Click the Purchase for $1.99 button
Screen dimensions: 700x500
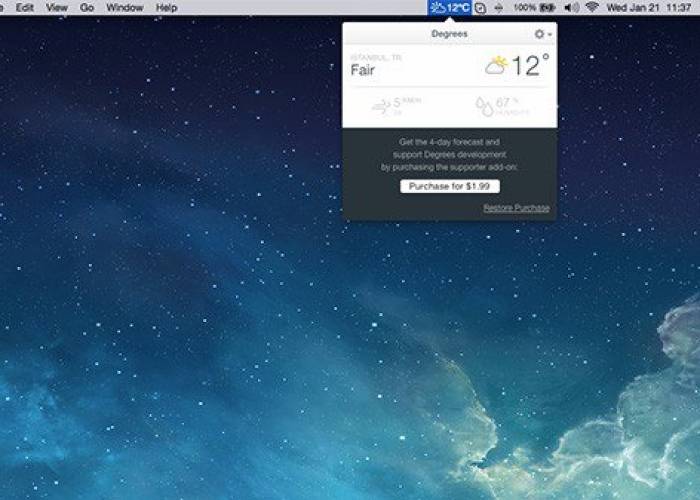tap(450, 186)
